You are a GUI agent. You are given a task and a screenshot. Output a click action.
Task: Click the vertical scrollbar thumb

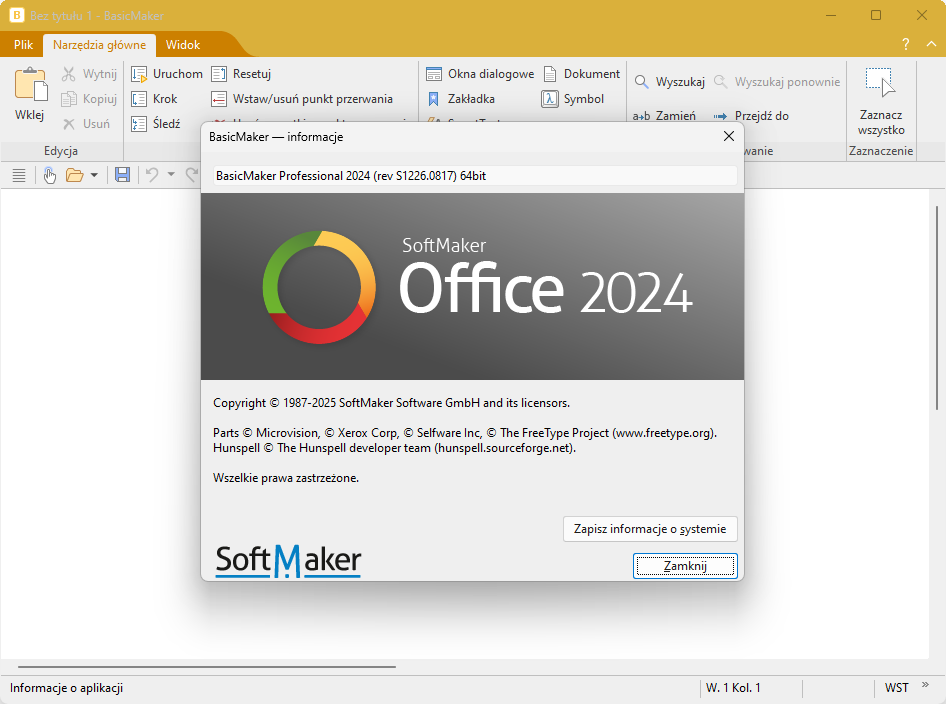pos(937,308)
